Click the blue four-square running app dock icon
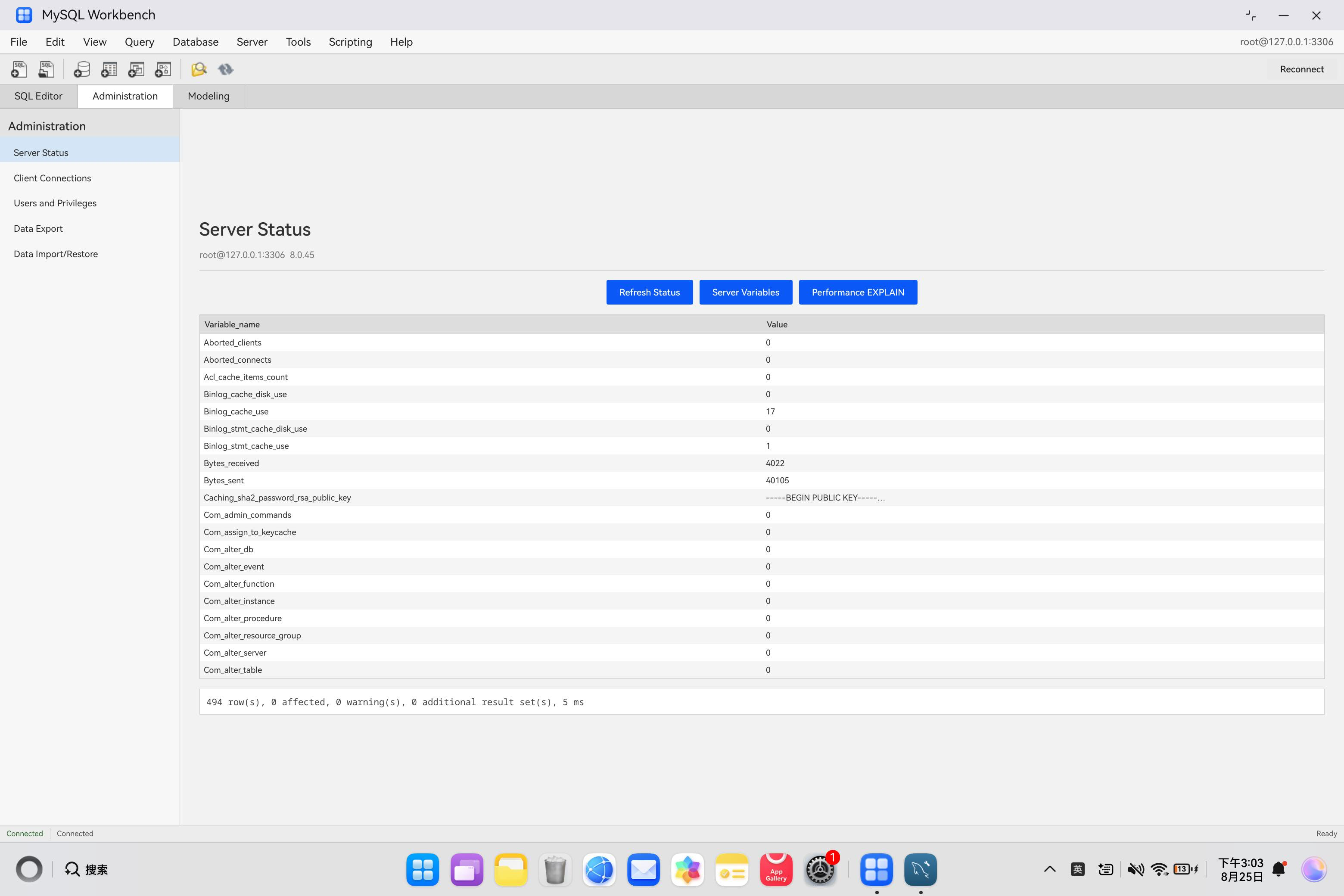1344x896 pixels. tap(877, 869)
